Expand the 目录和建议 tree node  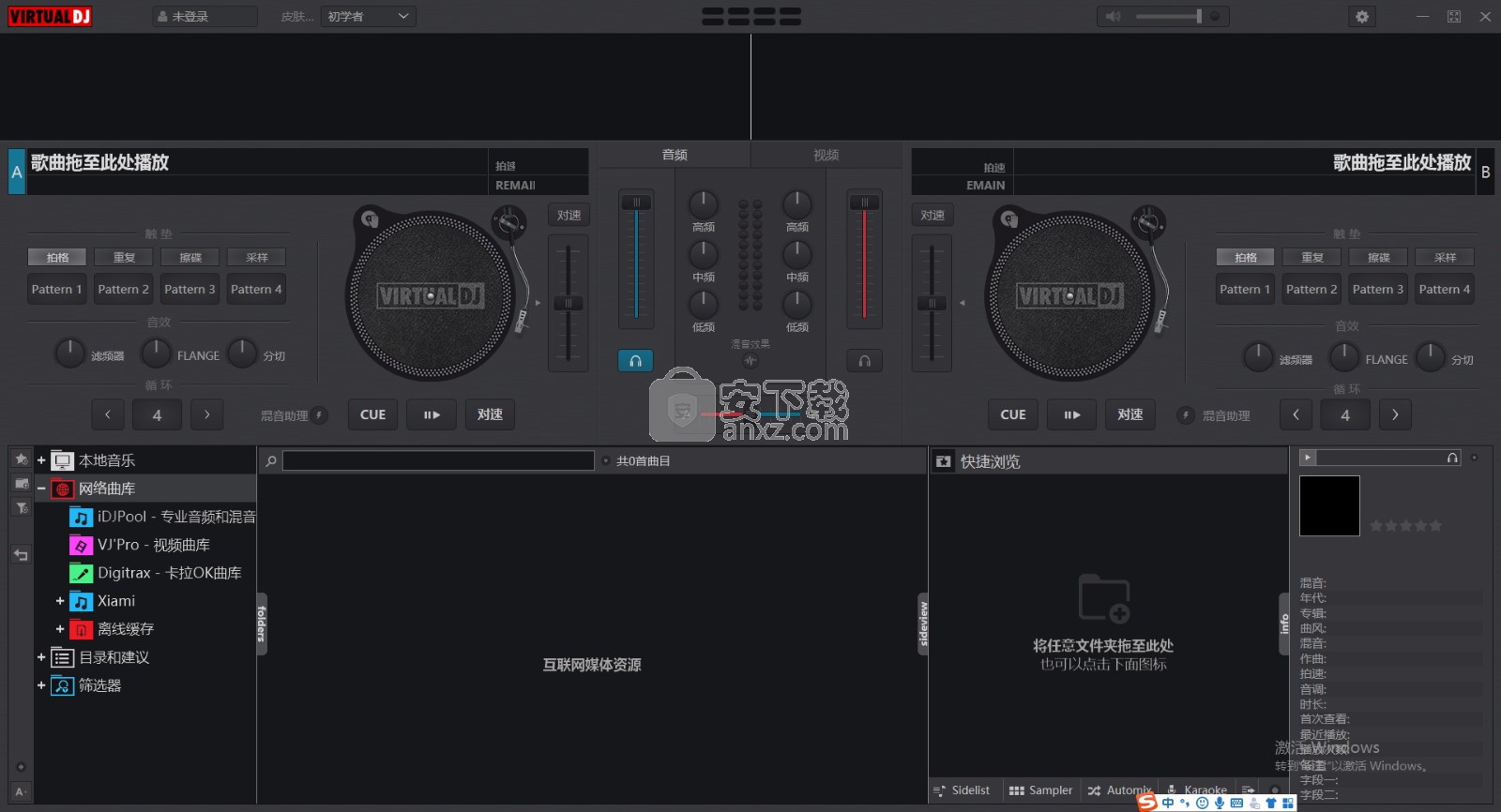41,657
